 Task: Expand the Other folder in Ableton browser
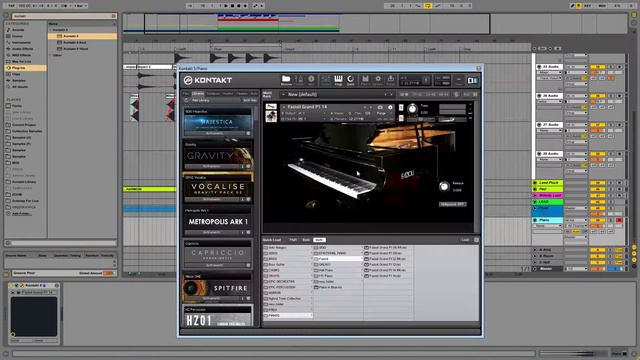51,55
